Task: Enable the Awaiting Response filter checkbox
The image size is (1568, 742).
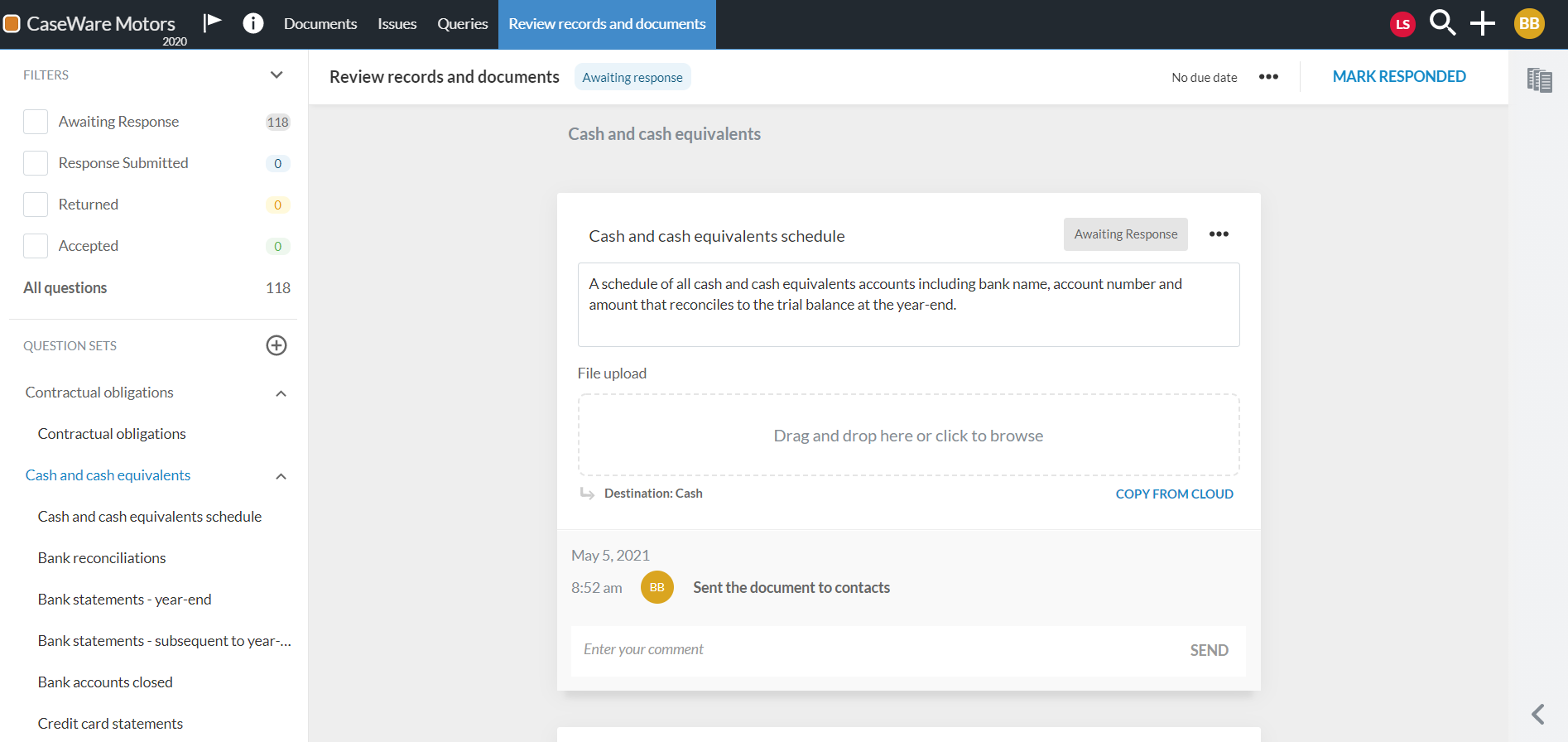Action: 36,122
